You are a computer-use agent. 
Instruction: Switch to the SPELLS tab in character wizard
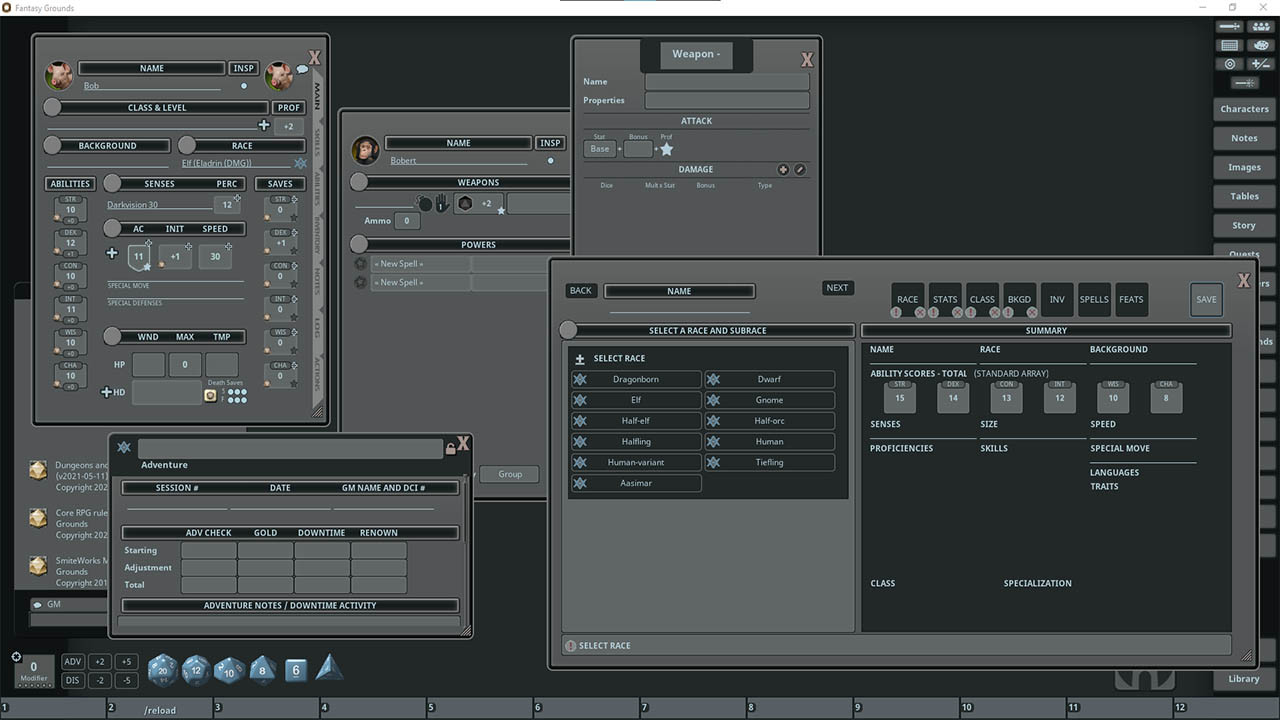point(1094,299)
